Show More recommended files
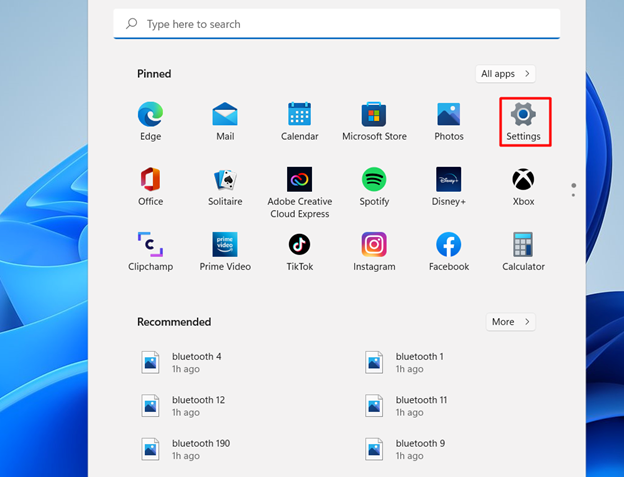Screen dimensions: 624x477 pyautogui.click(x=511, y=322)
